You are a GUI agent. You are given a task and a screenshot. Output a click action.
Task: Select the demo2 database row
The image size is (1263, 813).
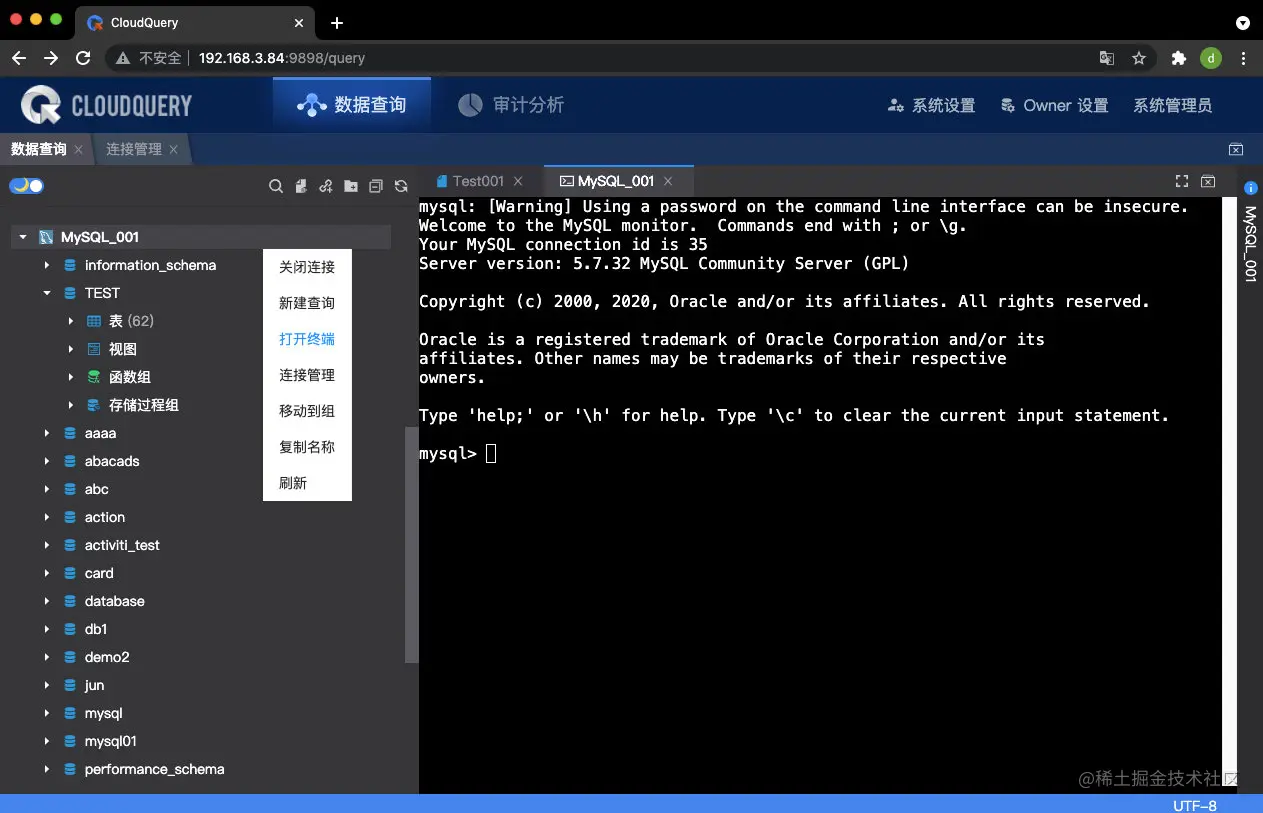[x=107, y=657]
